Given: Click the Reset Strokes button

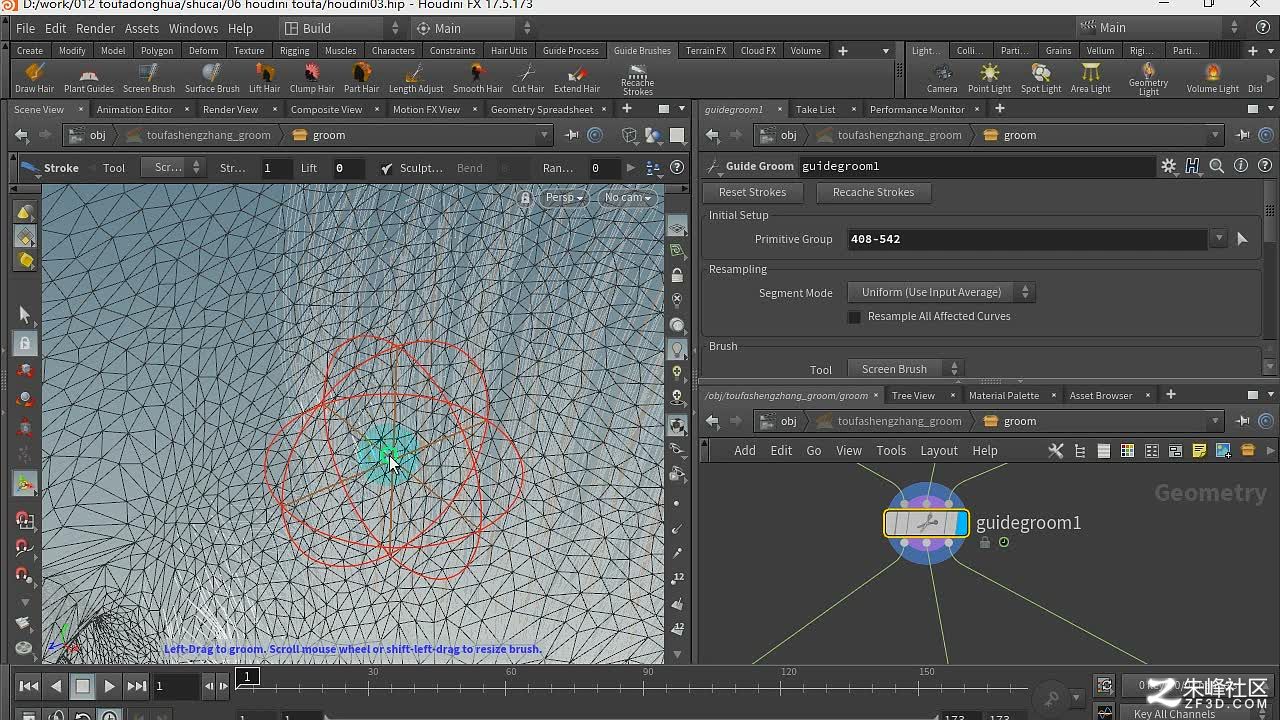Looking at the screenshot, I should pyautogui.click(x=752, y=192).
